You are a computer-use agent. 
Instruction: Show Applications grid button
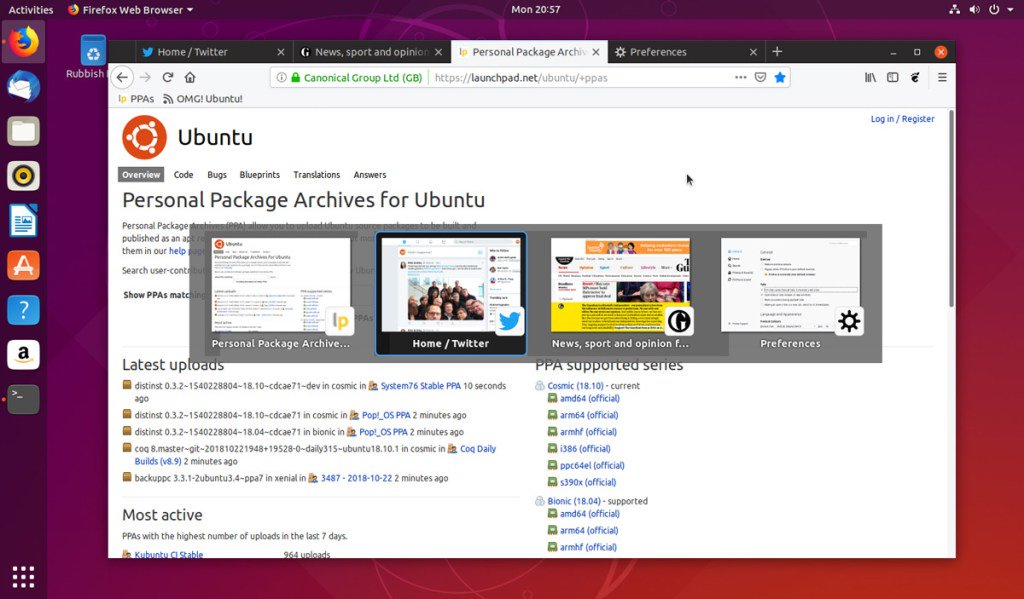[x=24, y=577]
